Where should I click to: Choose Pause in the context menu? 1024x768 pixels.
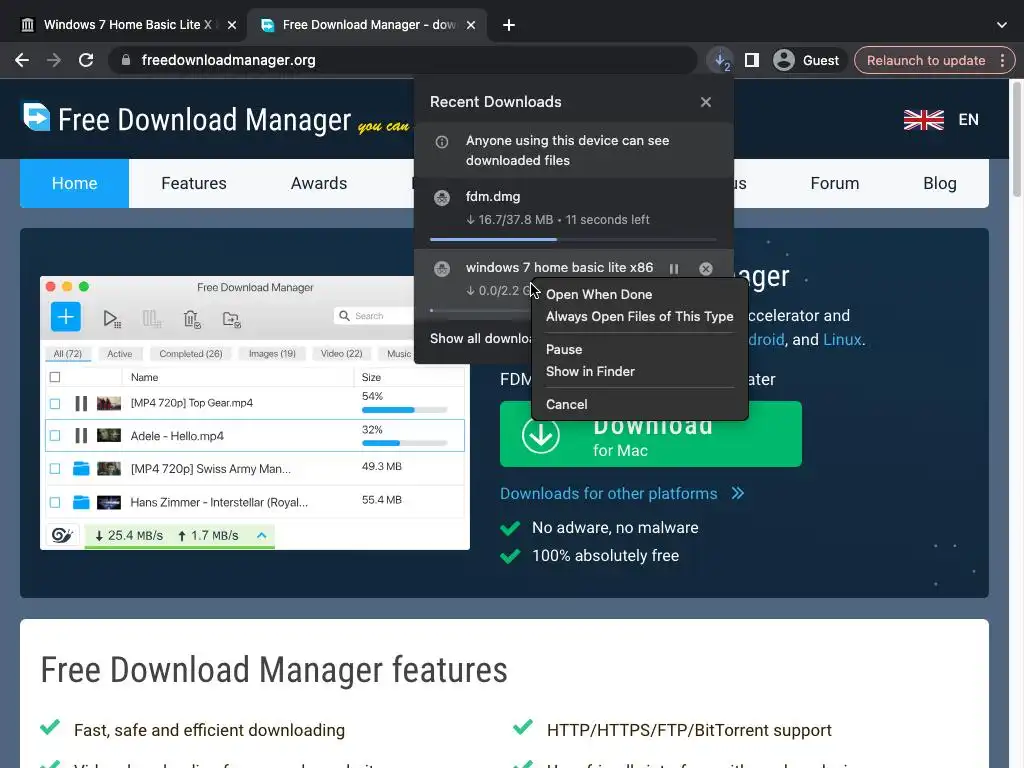coord(564,349)
